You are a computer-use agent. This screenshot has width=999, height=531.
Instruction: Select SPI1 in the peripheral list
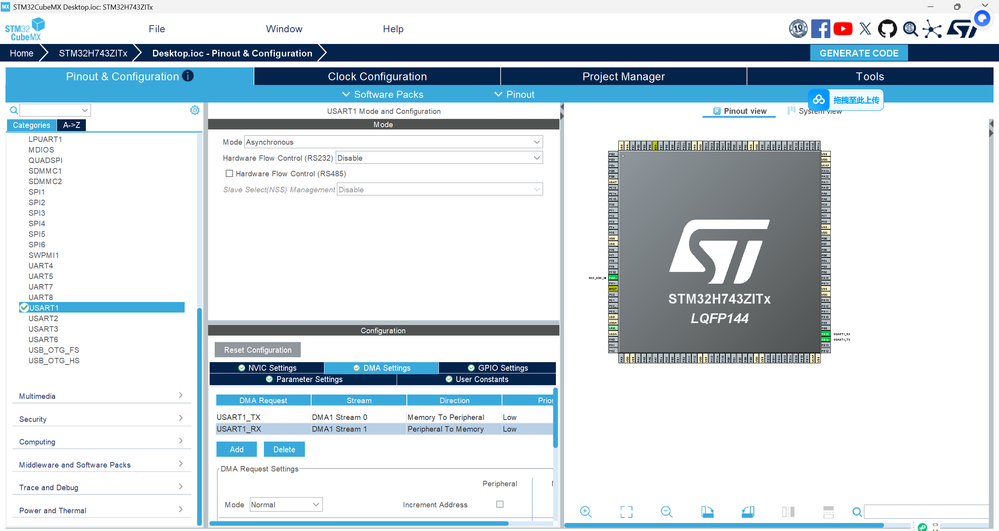[37, 192]
